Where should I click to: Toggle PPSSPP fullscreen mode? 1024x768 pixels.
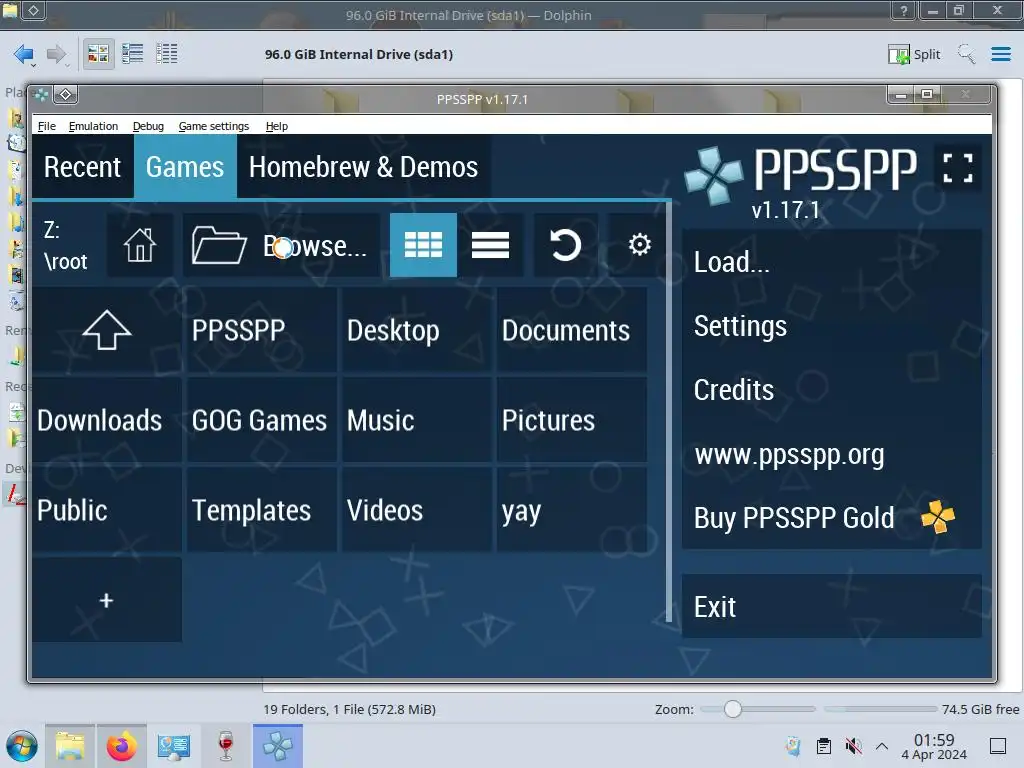[x=957, y=168]
